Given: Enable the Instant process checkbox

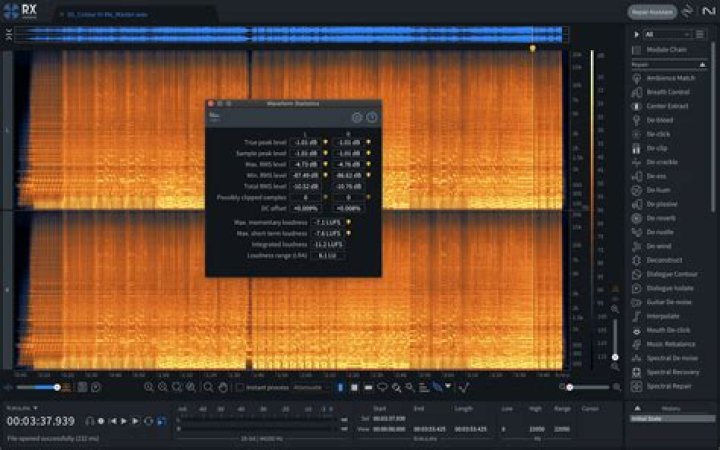Looking at the screenshot, I should 240,386.
